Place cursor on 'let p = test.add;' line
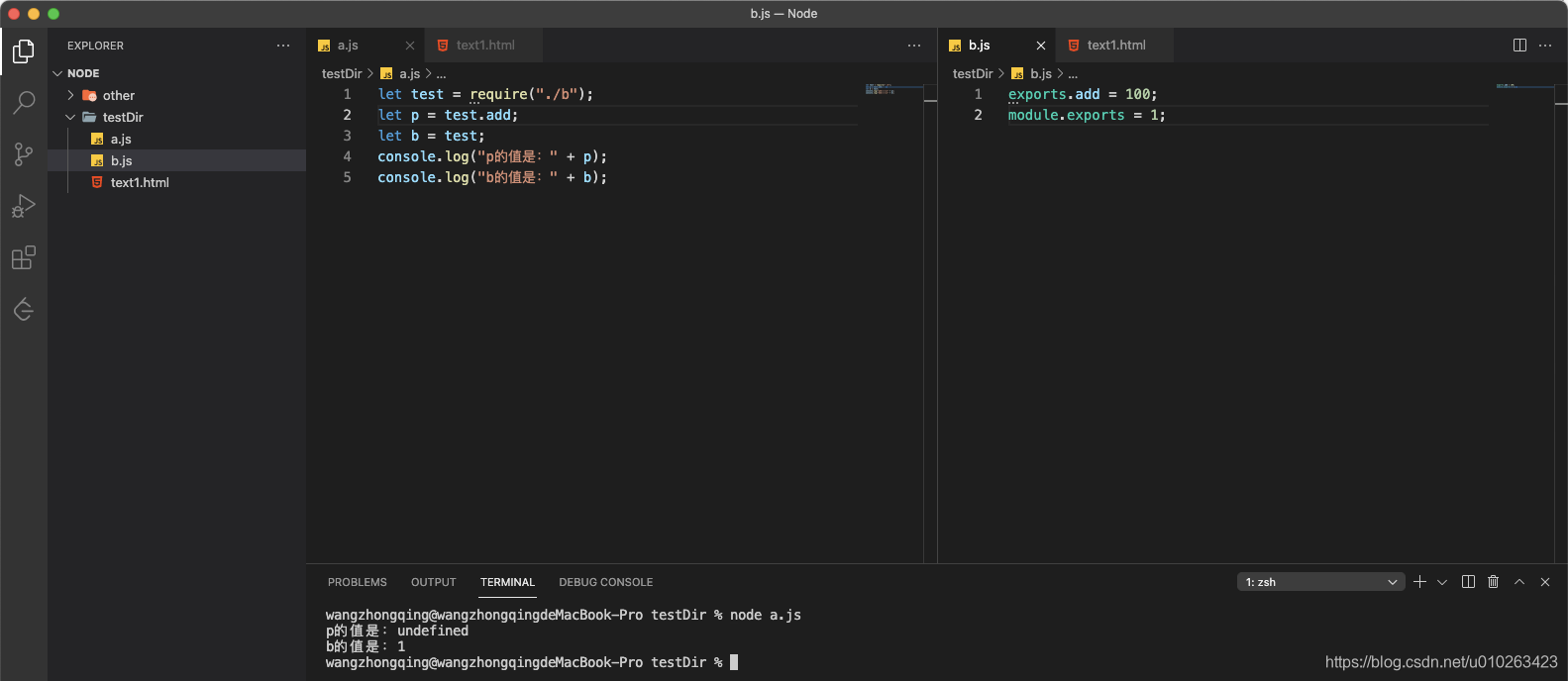The image size is (1568, 681). pos(448,115)
